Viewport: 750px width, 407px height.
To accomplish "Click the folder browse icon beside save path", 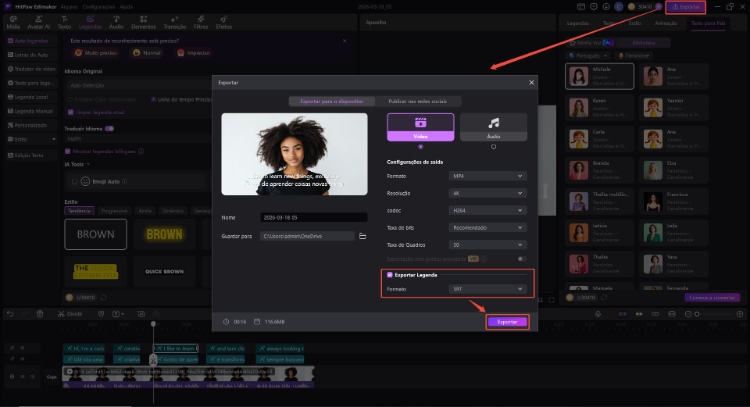I will [x=363, y=236].
